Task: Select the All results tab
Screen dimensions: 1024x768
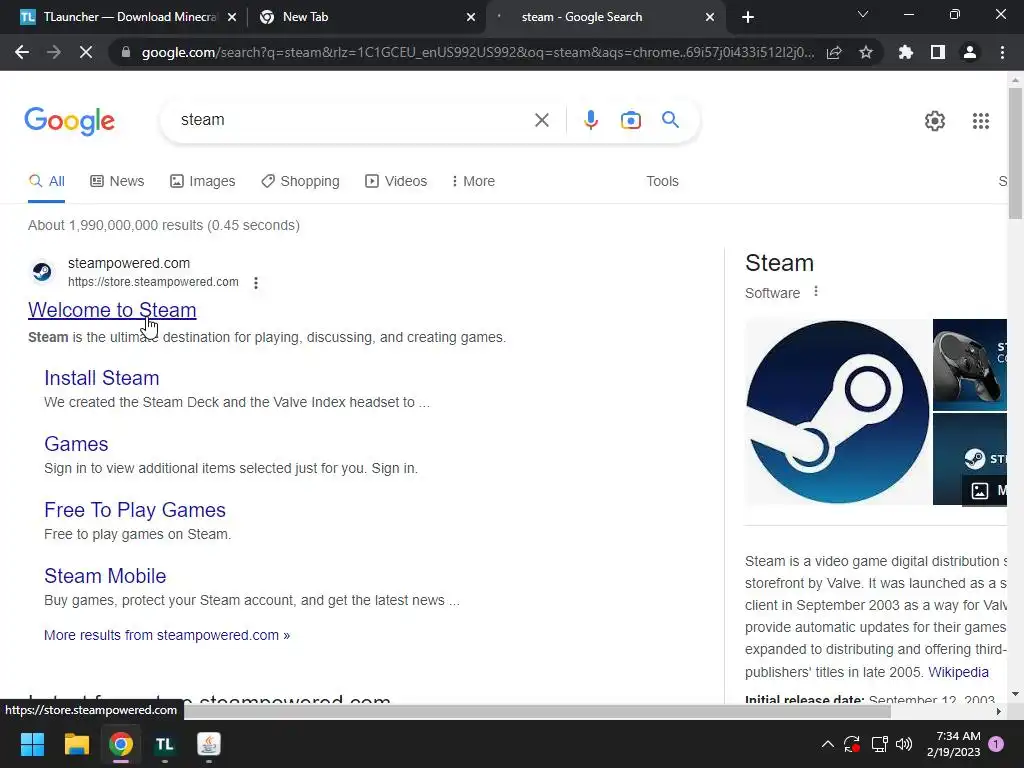Action: tap(46, 181)
